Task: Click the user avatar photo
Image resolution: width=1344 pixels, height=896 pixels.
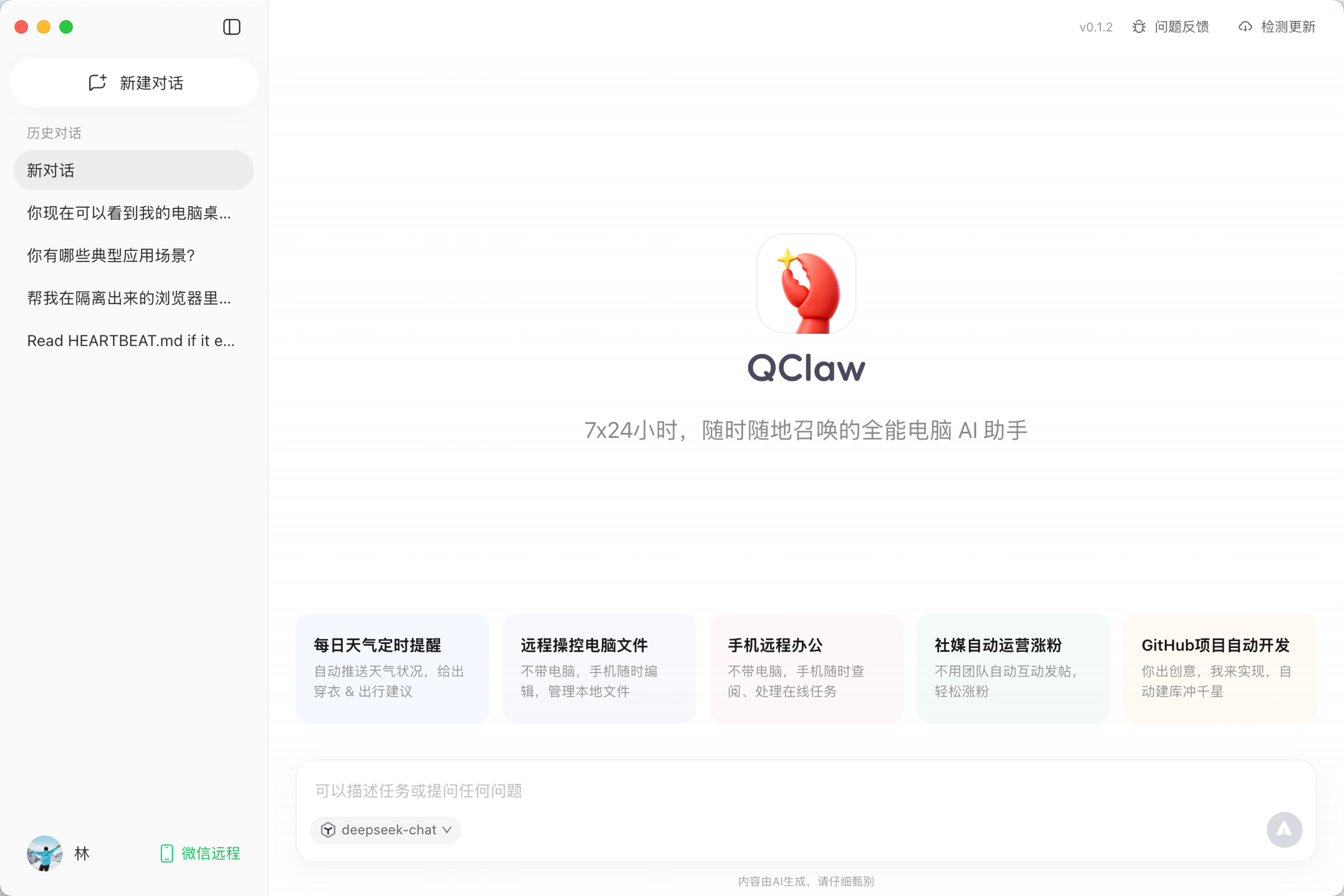Action: [x=45, y=853]
